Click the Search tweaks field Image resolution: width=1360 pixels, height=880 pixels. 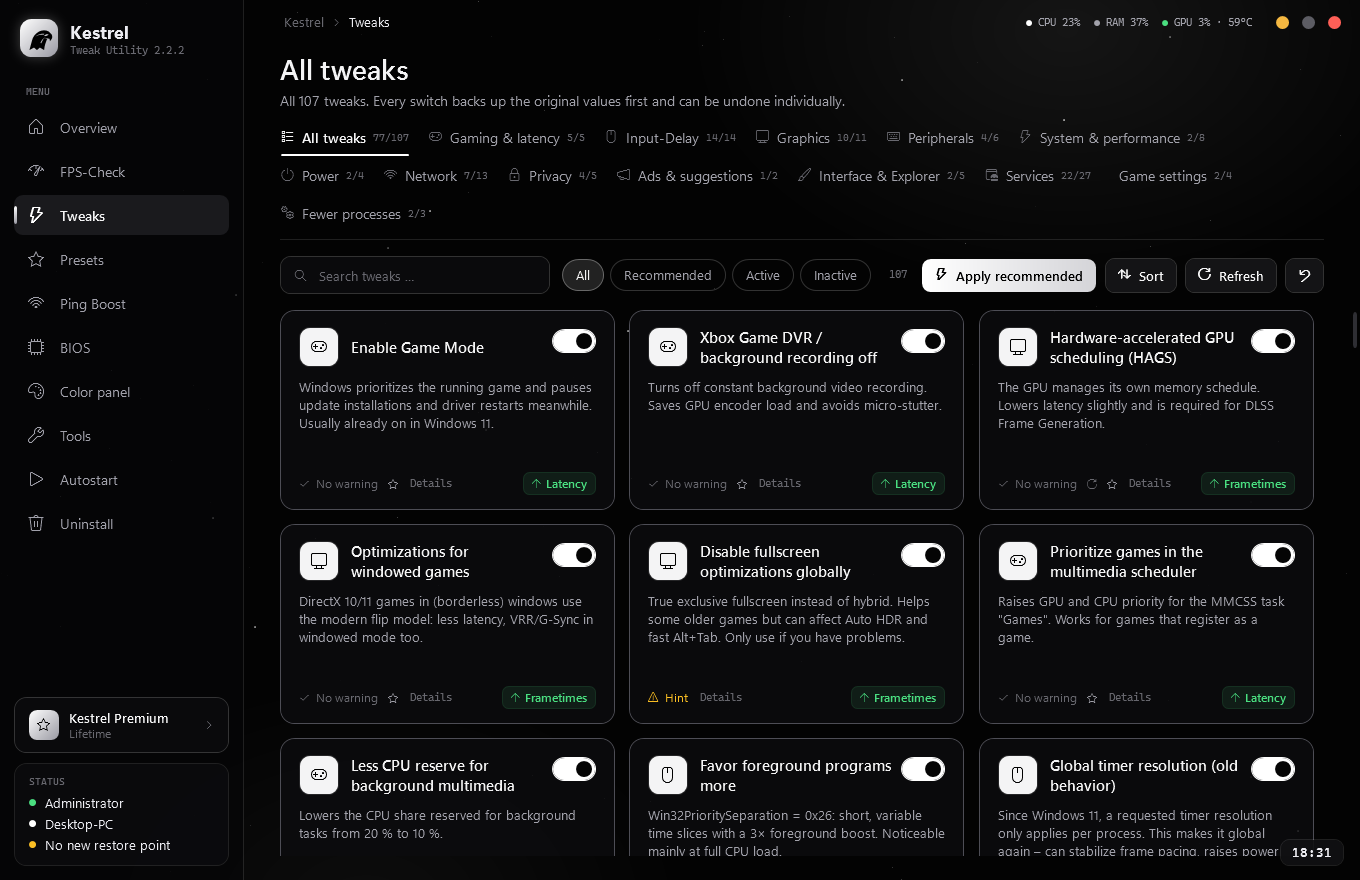pos(415,276)
